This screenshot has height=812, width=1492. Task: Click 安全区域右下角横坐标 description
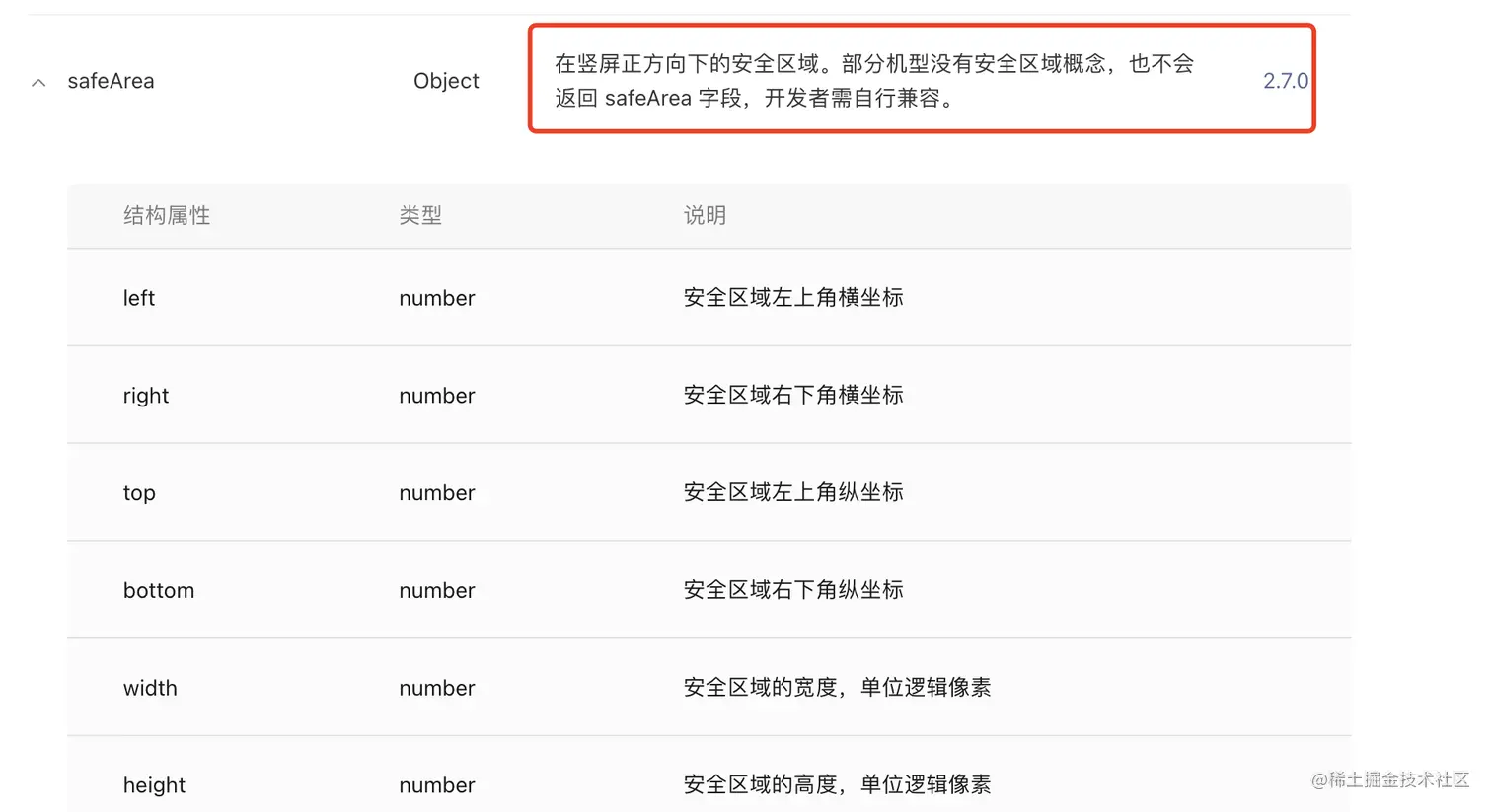pos(793,395)
